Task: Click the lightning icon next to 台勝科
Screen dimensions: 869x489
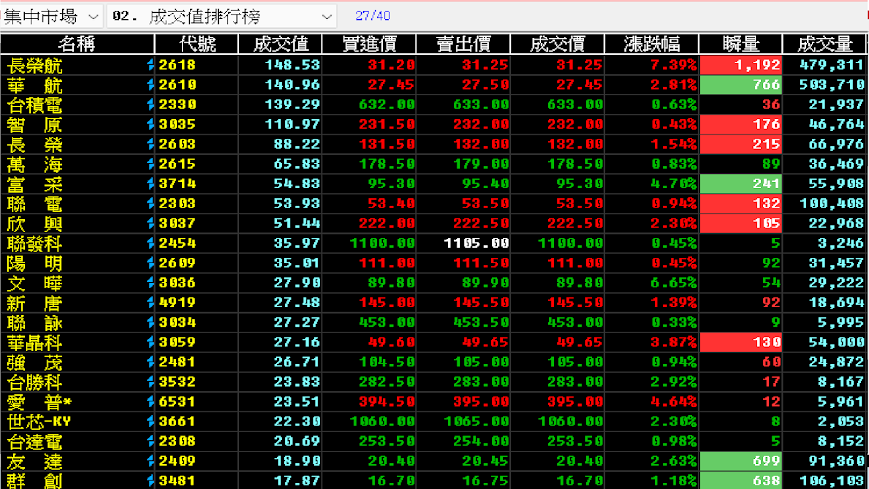Action: (150, 382)
